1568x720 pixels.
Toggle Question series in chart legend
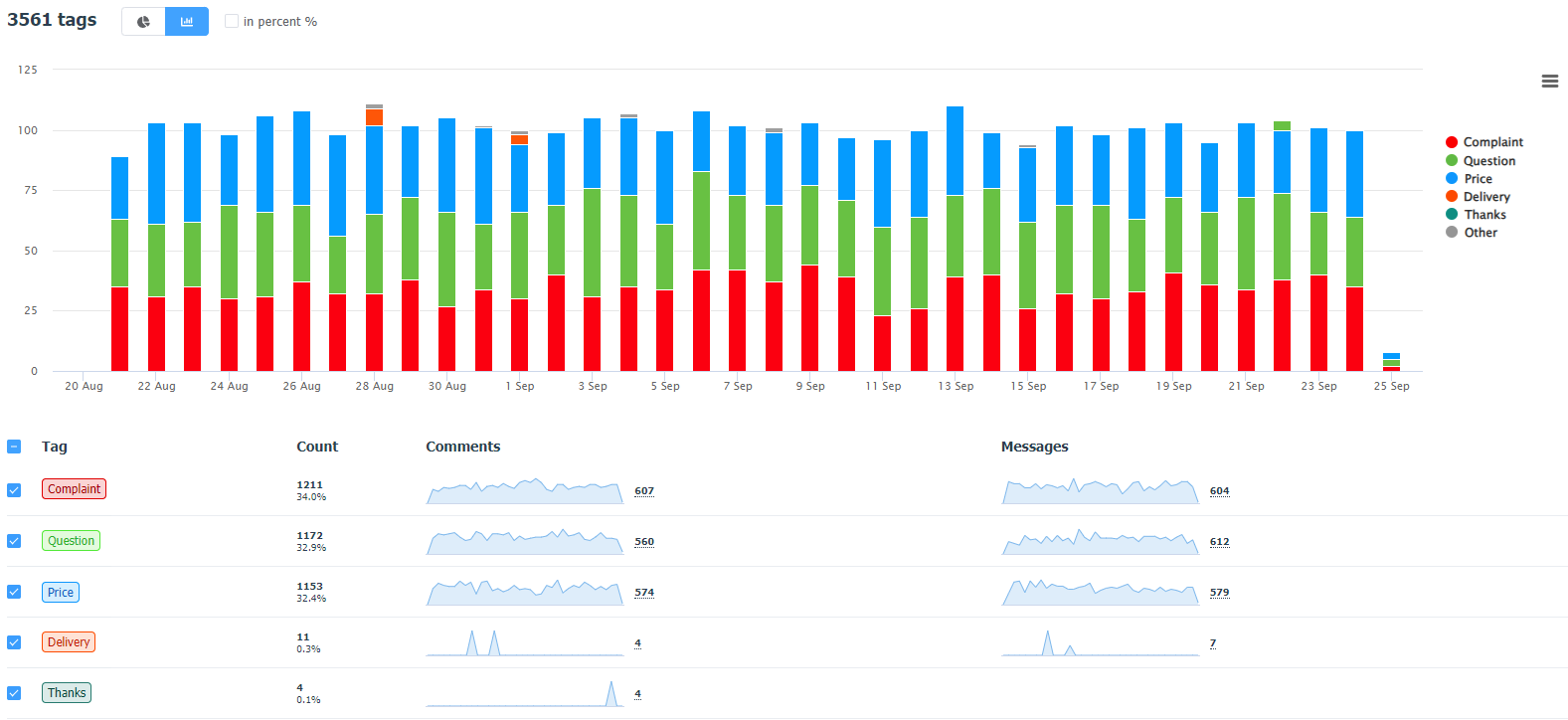pyautogui.click(x=1481, y=161)
